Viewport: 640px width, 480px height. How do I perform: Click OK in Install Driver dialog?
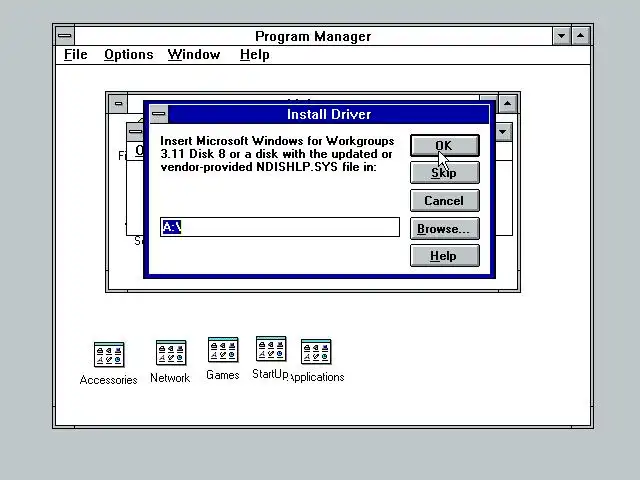click(x=444, y=145)
